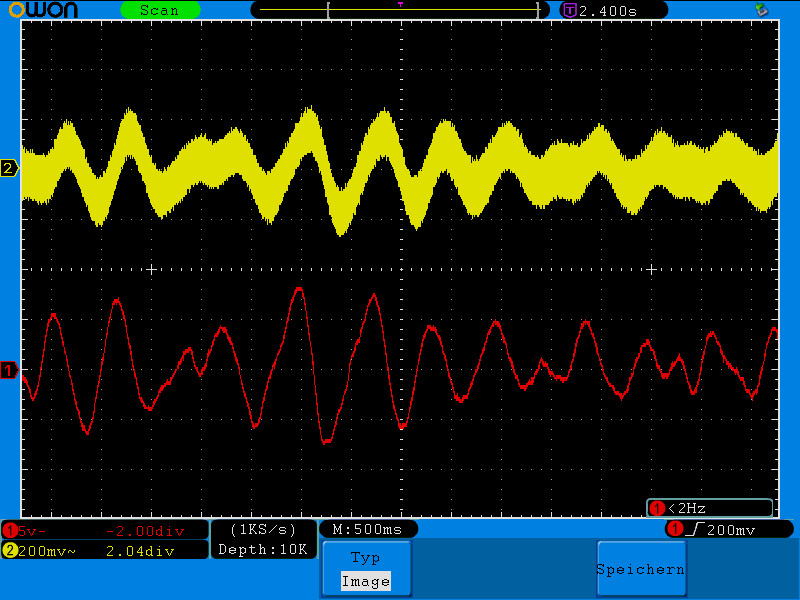Click the right cross cursor marker
Screen dimensions: 800x600
click(651, 269)
